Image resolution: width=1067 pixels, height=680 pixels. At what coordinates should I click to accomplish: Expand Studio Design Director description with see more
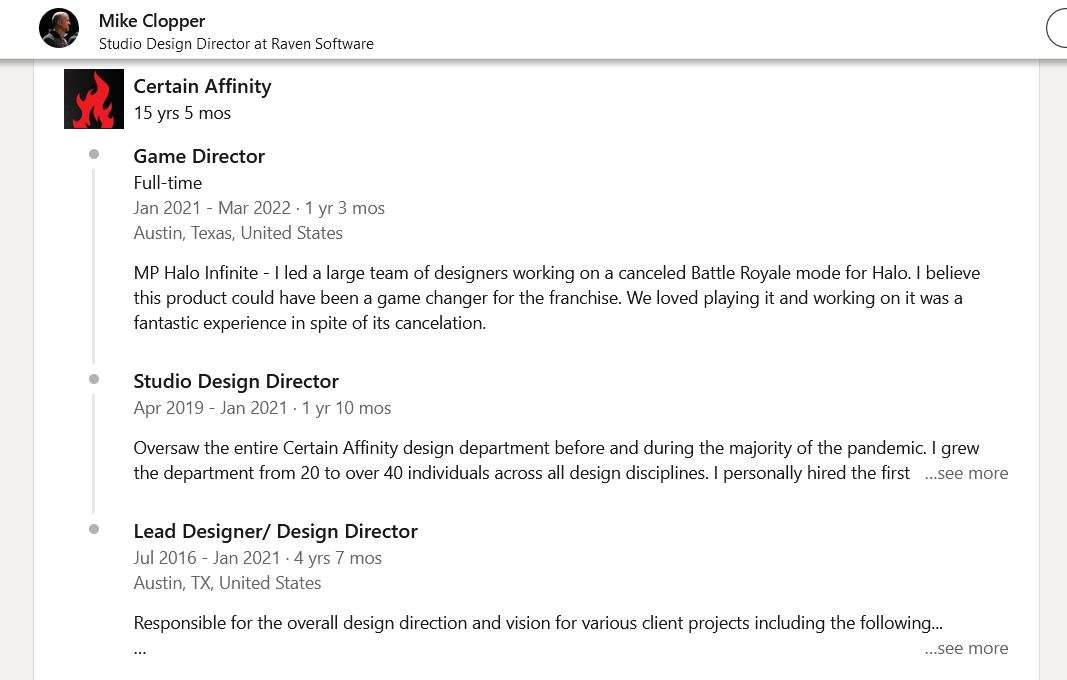click(966, 473)
